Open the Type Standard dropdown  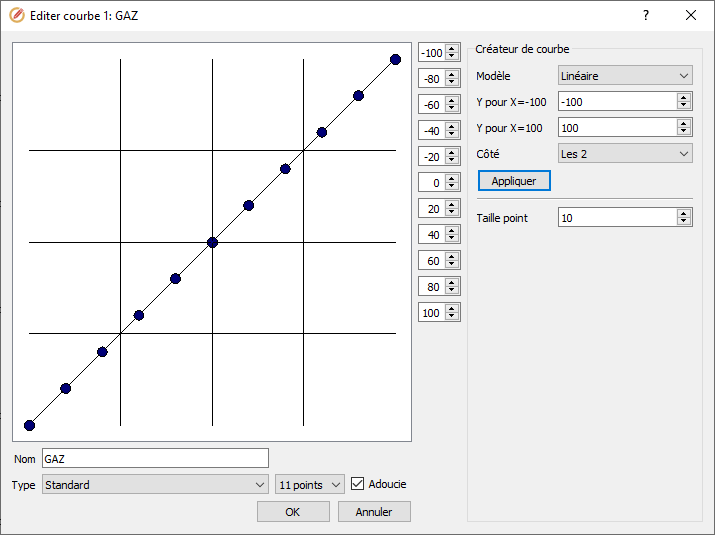[x=155, y=485]
